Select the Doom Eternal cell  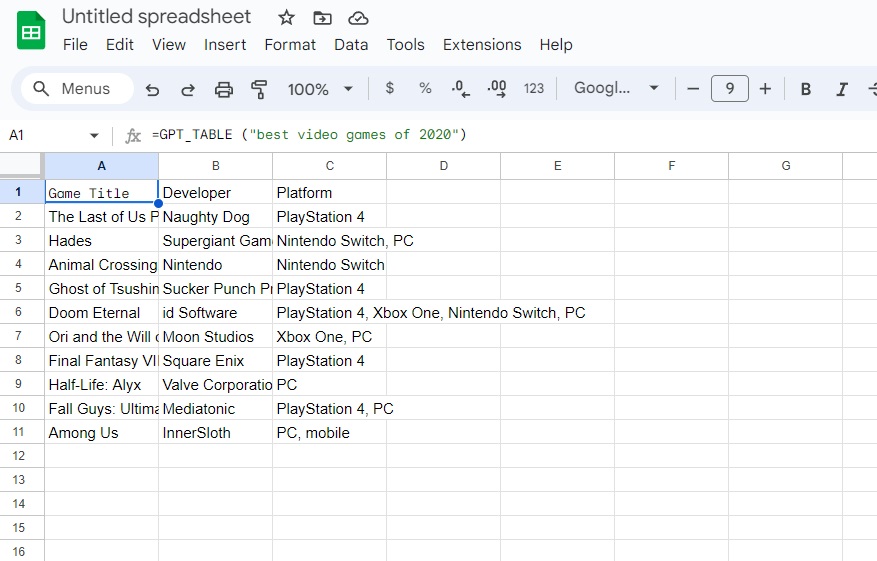(x=102, y=312)
